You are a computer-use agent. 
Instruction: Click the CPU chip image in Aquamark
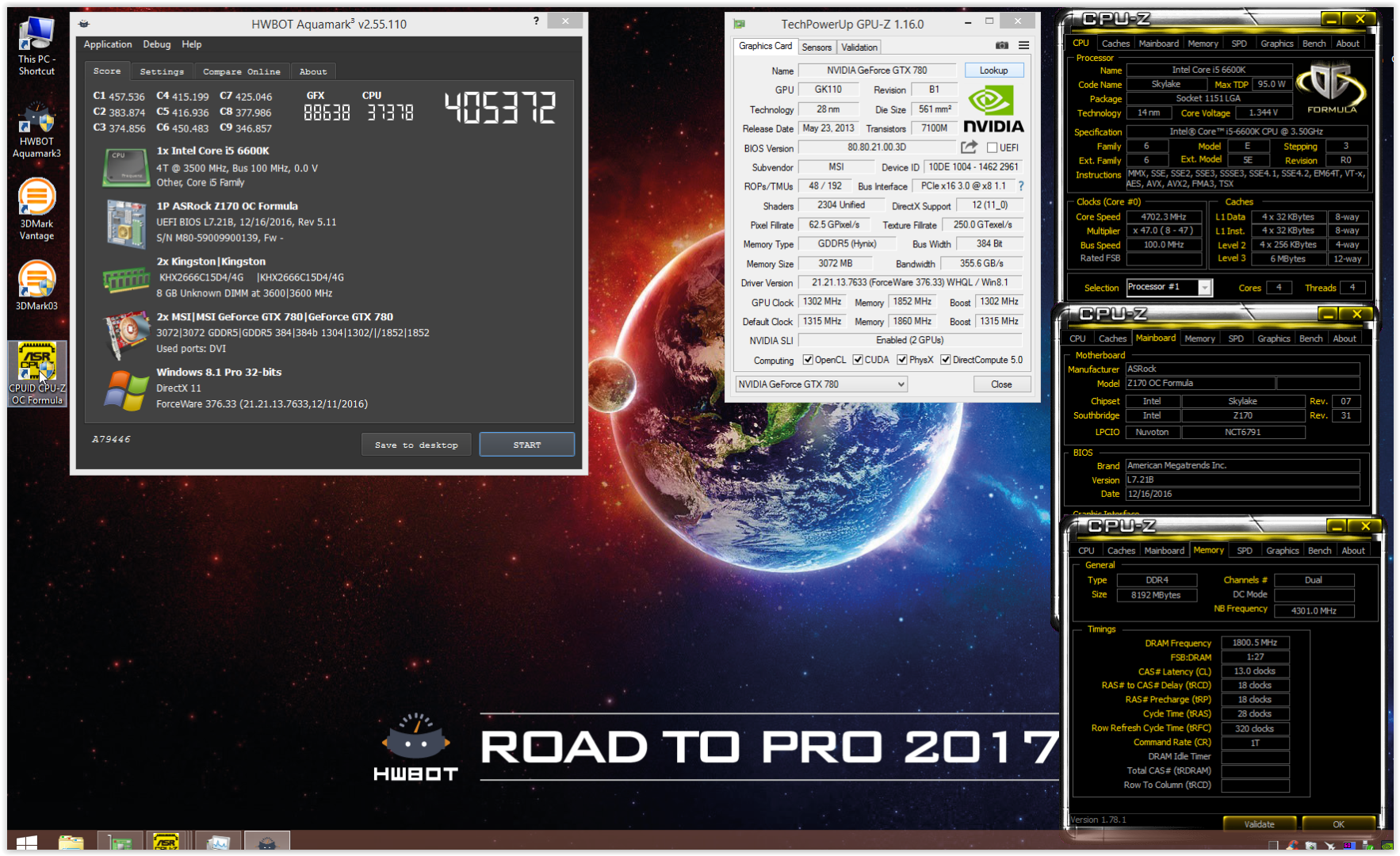click(x=126, y=167)
